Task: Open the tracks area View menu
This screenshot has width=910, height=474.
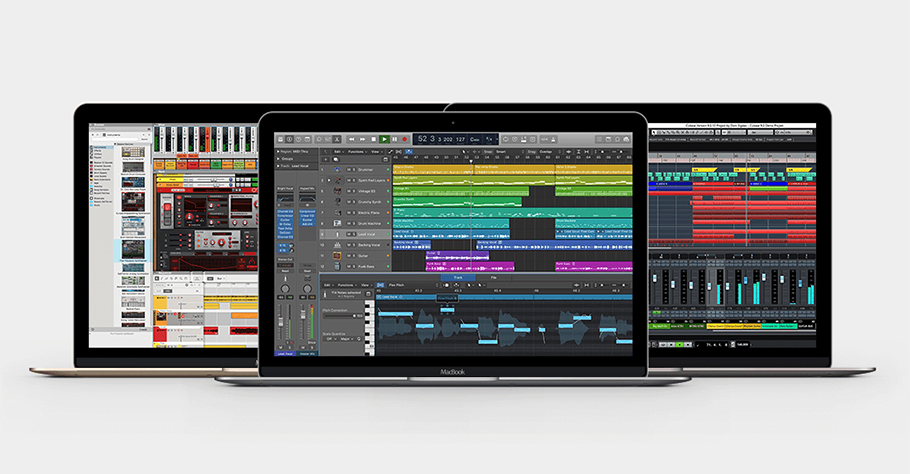Action: coord(376,151)
